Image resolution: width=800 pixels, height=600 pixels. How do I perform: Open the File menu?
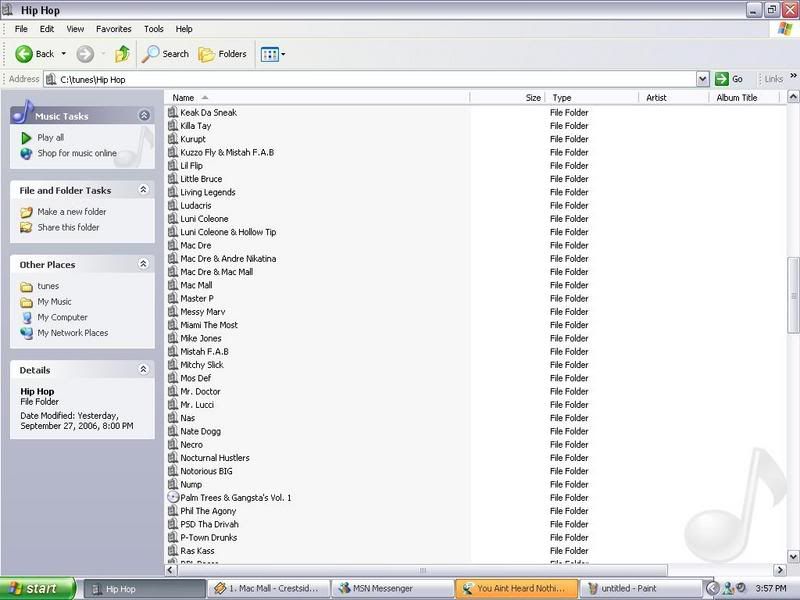21,29
